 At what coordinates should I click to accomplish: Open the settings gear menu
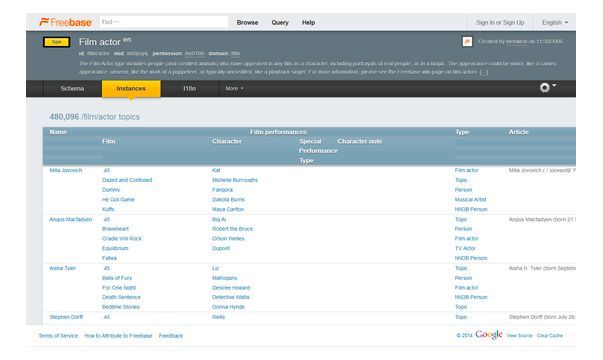click(x=547, y=88)
